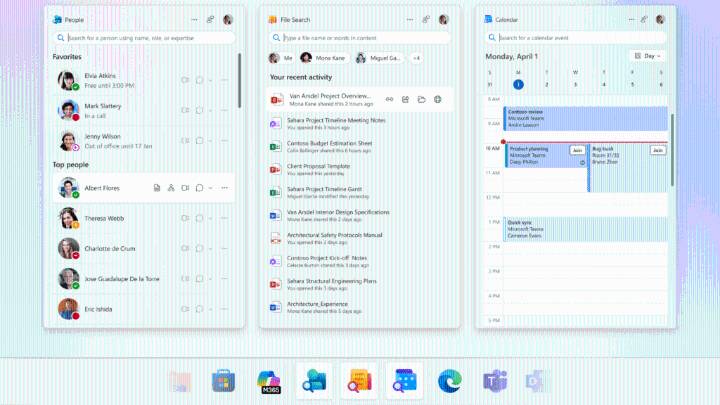
Task: Join the Bug bash meeting
Action: click(x=658, y=150)
